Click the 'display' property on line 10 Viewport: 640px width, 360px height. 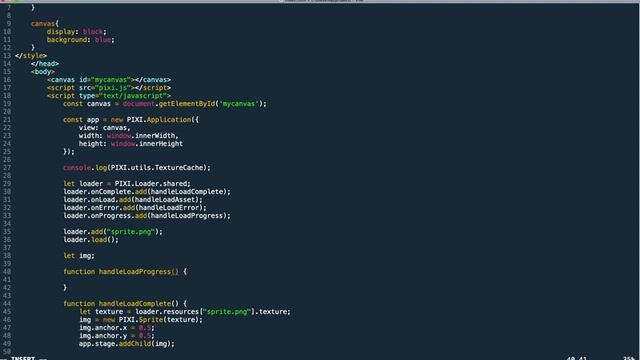tap(61, 31)
